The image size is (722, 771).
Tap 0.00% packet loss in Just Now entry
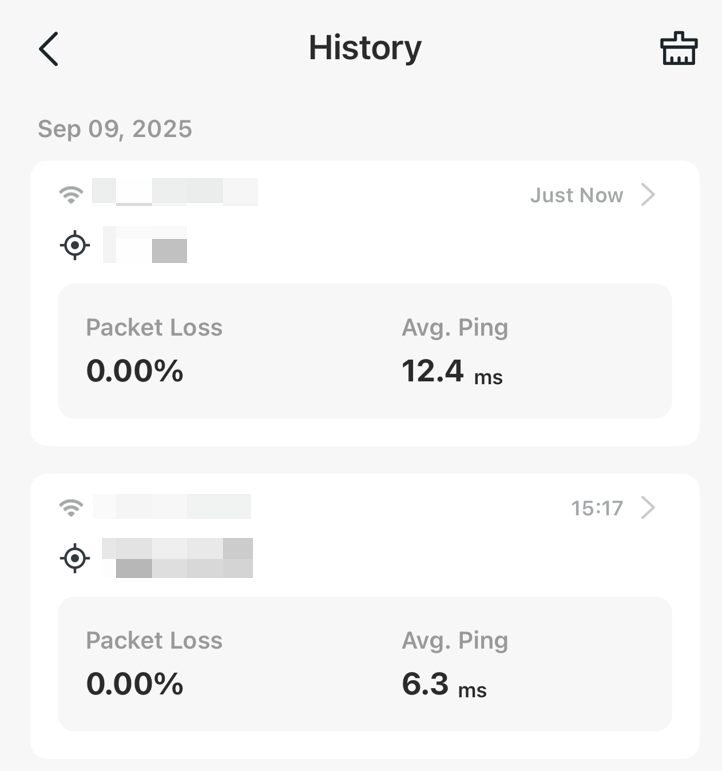click(x=135, y=372)
